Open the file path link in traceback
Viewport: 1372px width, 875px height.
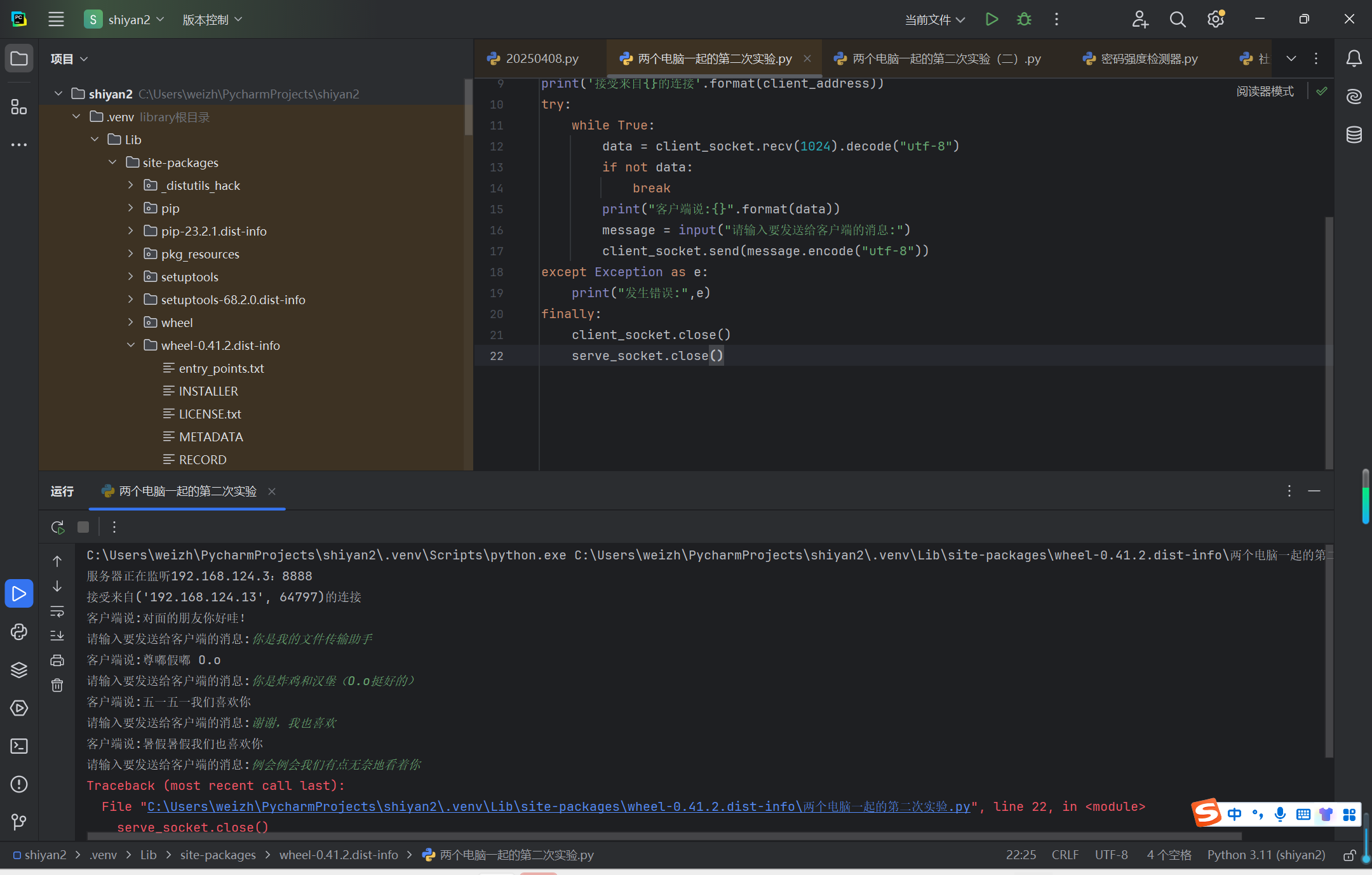click(559, 806)
